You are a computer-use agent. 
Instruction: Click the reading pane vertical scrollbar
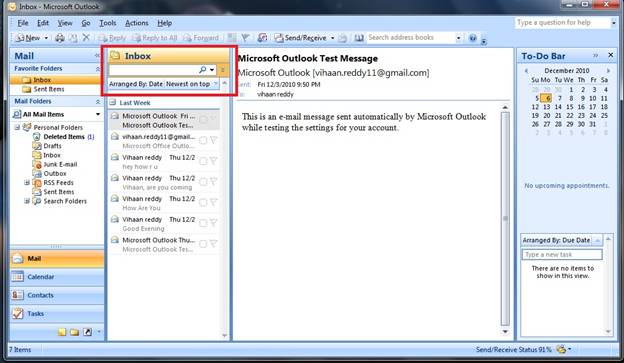pos(505,219)
